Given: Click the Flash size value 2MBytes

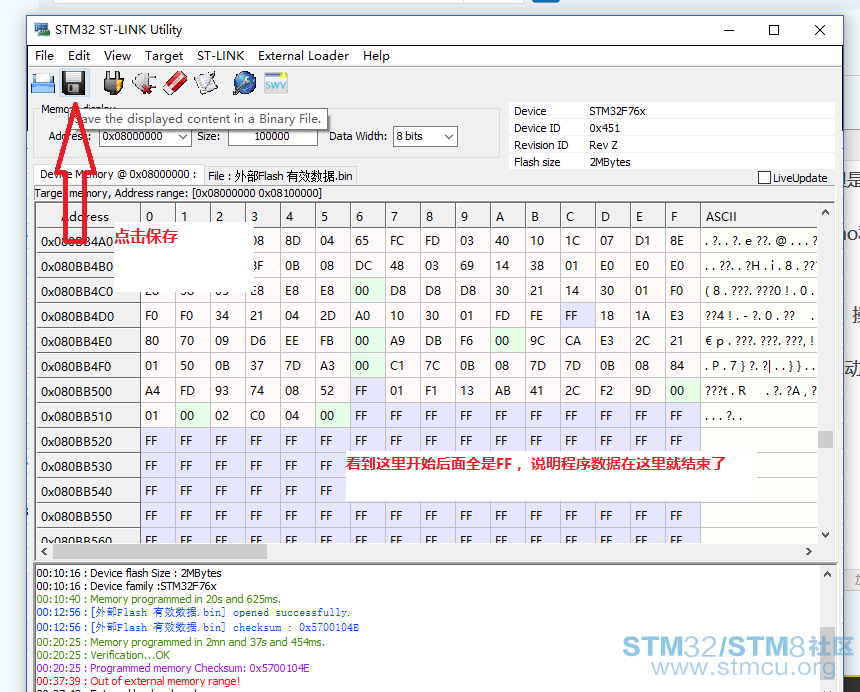Looking at the screenshot, I should (610, 162).
